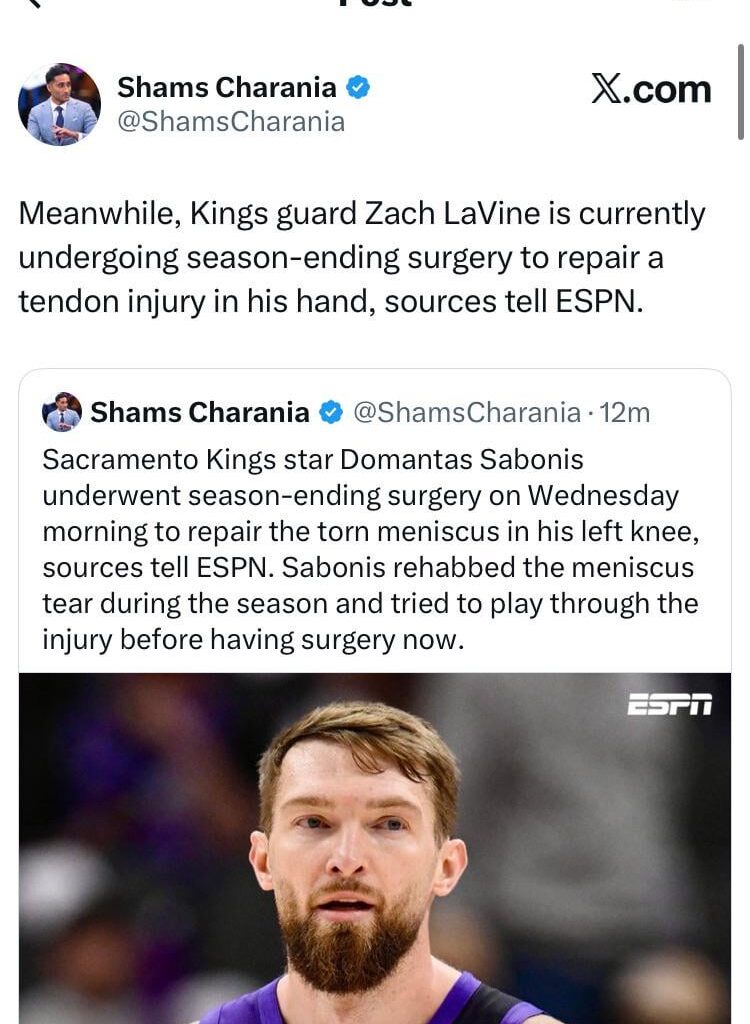Click the blue verified badge beside the top author name
Image resolution: width=750 pixels, height=1024 pixels.
tap(358, 88)
